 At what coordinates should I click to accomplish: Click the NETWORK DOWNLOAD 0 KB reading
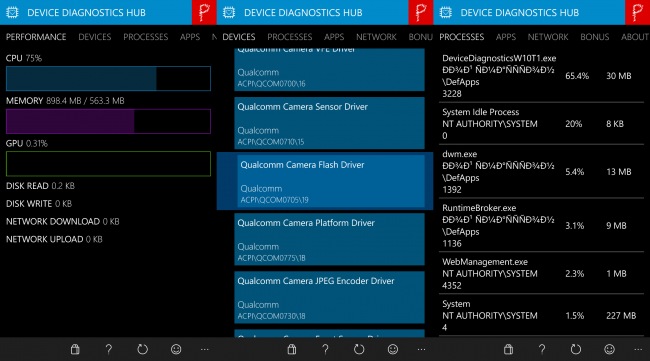(63, 221)
